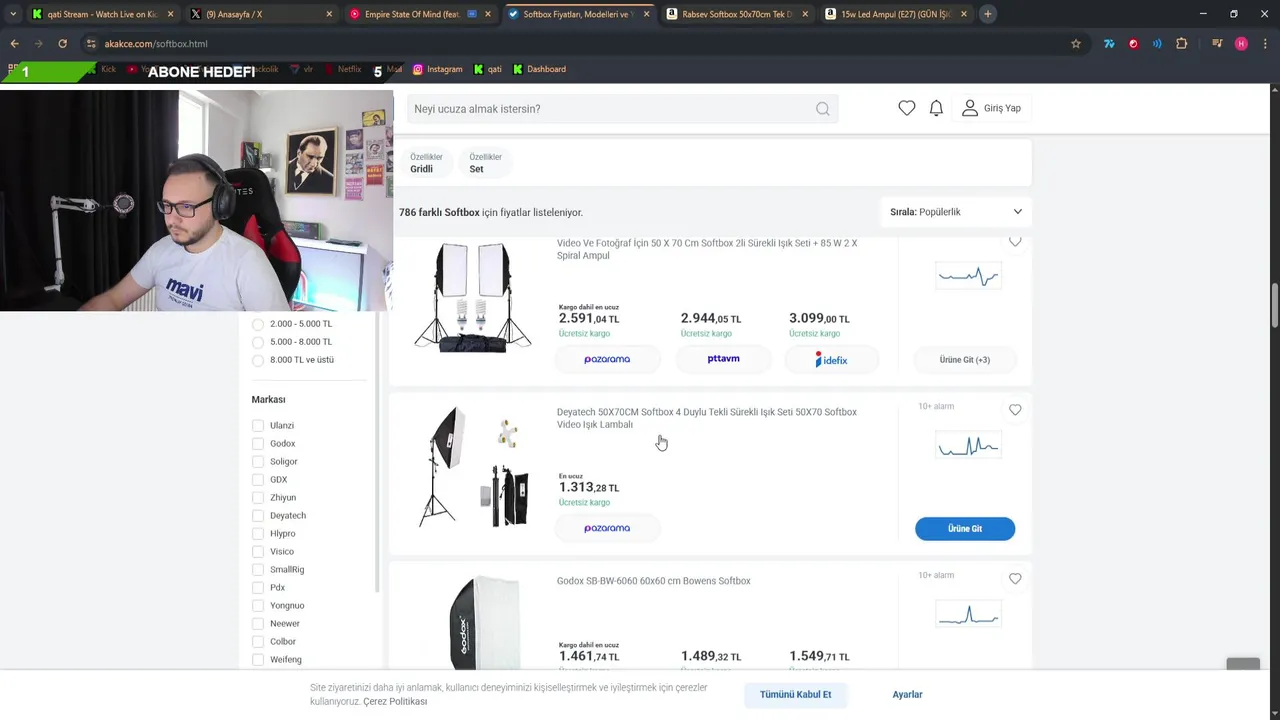Check the GDX brand filter
The height and width of the screenshot is (720, 1280).
coord(258,480)
